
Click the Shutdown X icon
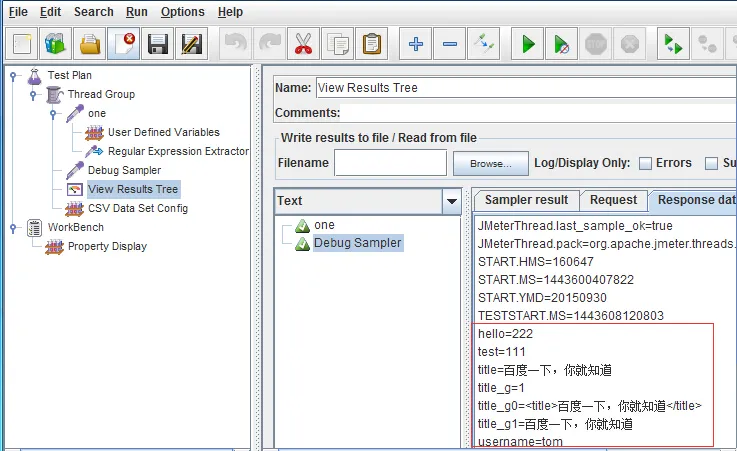click(x=629, y=44)
